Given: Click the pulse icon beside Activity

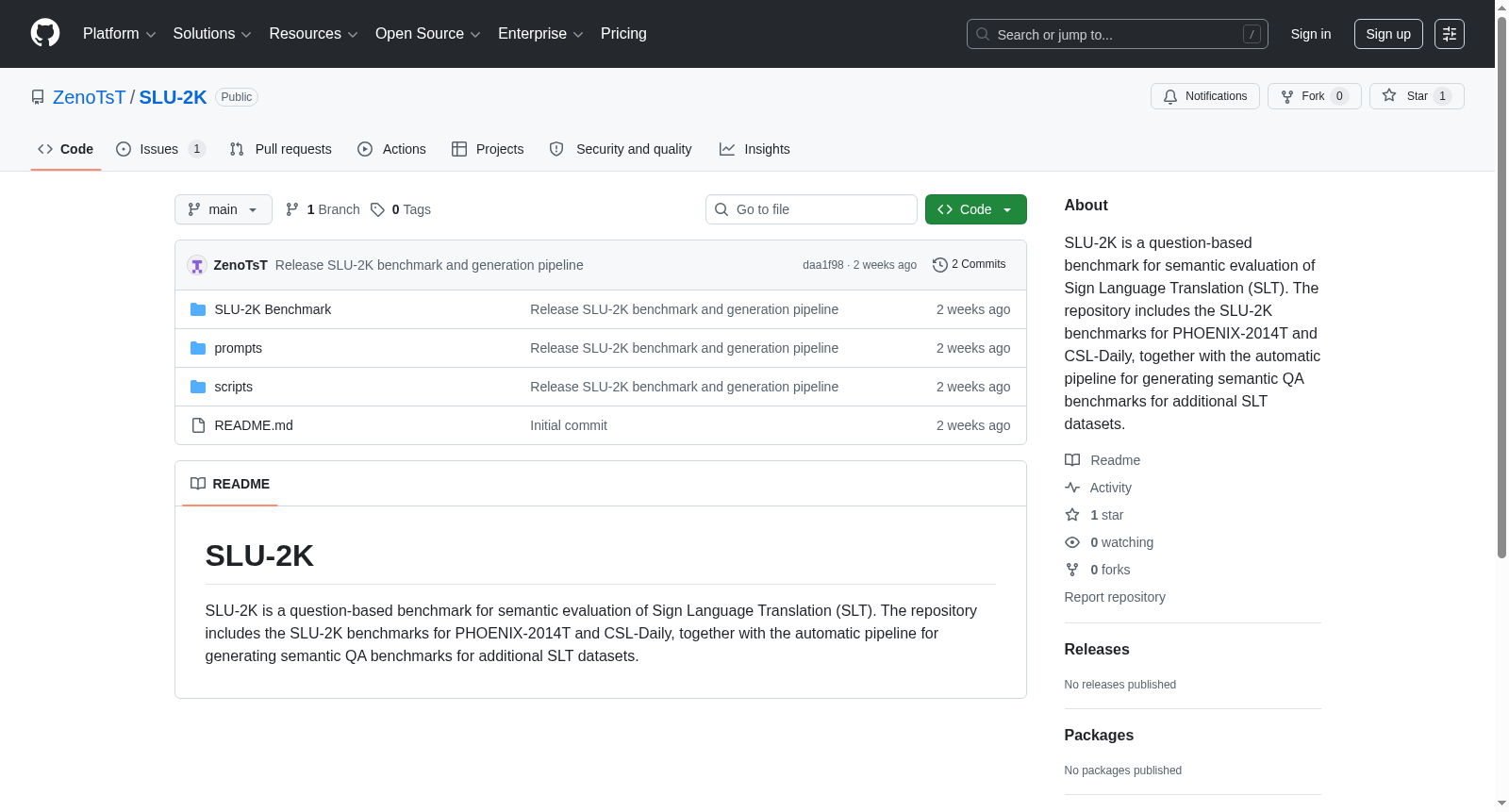Looking at the screenshot, I should (x=1072, y=488).
